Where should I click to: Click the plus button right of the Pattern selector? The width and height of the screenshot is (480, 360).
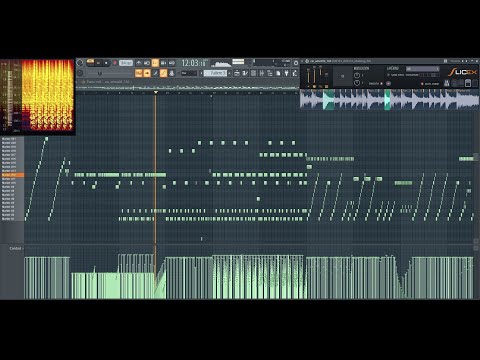click(229, 73)
